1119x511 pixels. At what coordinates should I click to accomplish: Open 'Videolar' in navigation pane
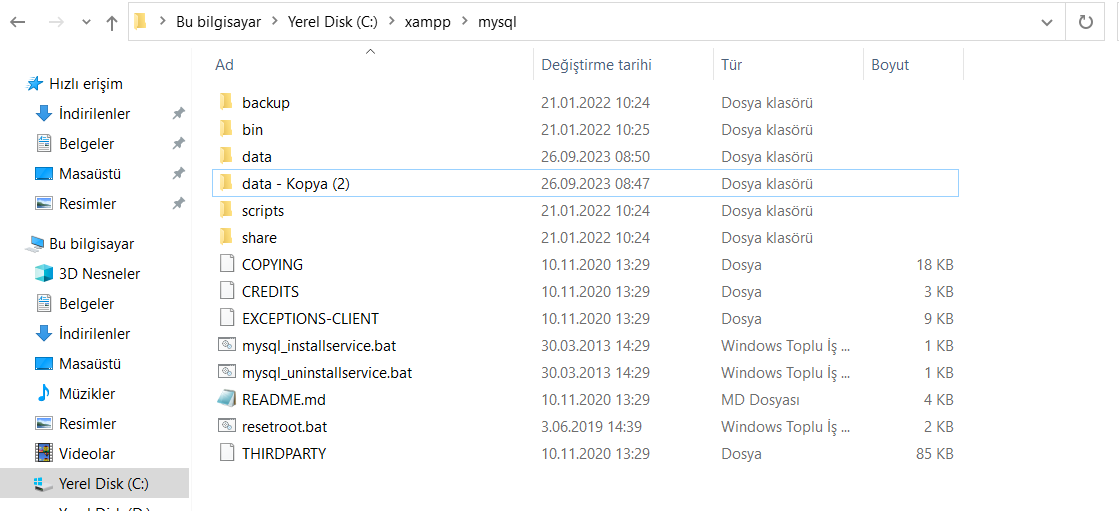(x=87, y=453)
